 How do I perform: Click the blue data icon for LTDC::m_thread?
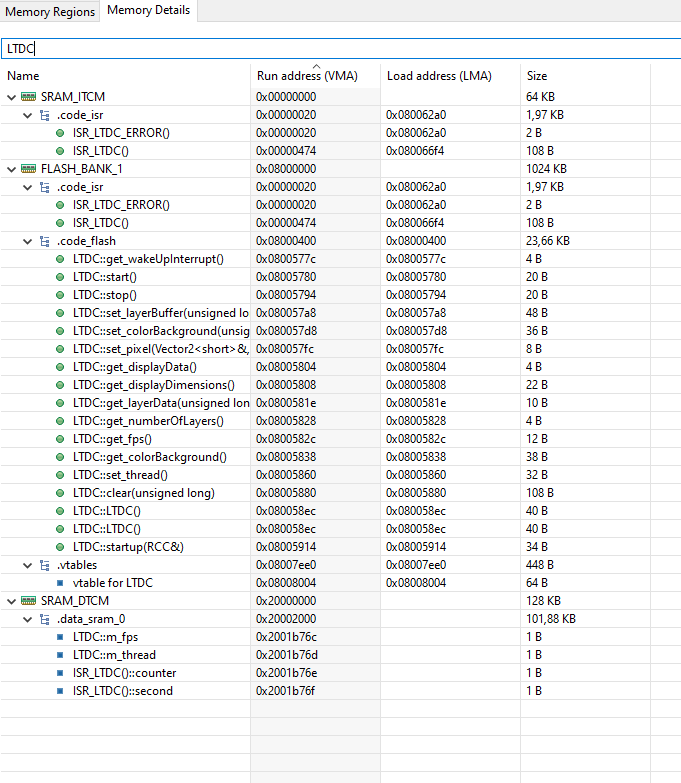click(x=60, y=655)
